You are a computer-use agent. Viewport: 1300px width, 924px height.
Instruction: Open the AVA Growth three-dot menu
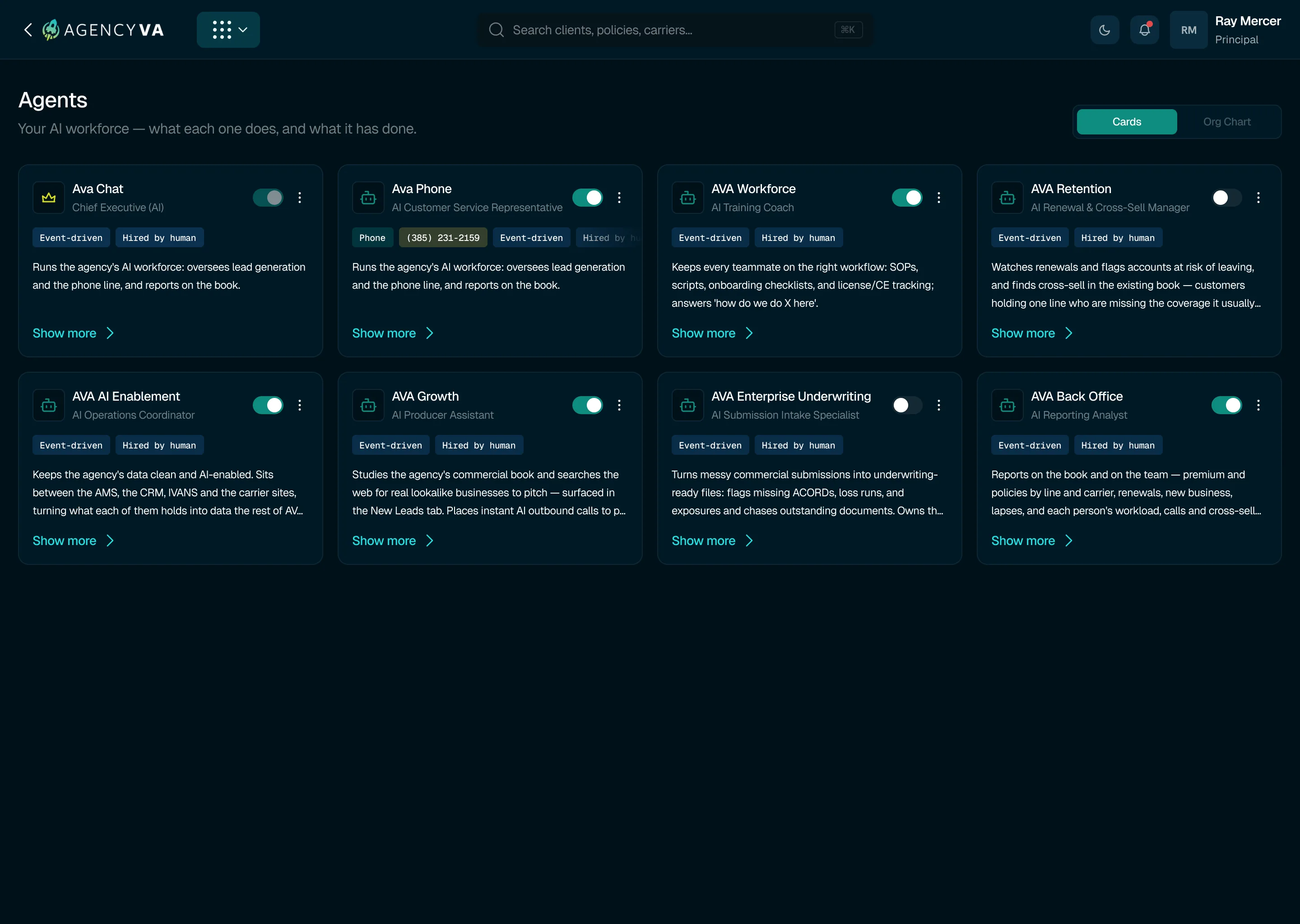click(x=619, y=405)
